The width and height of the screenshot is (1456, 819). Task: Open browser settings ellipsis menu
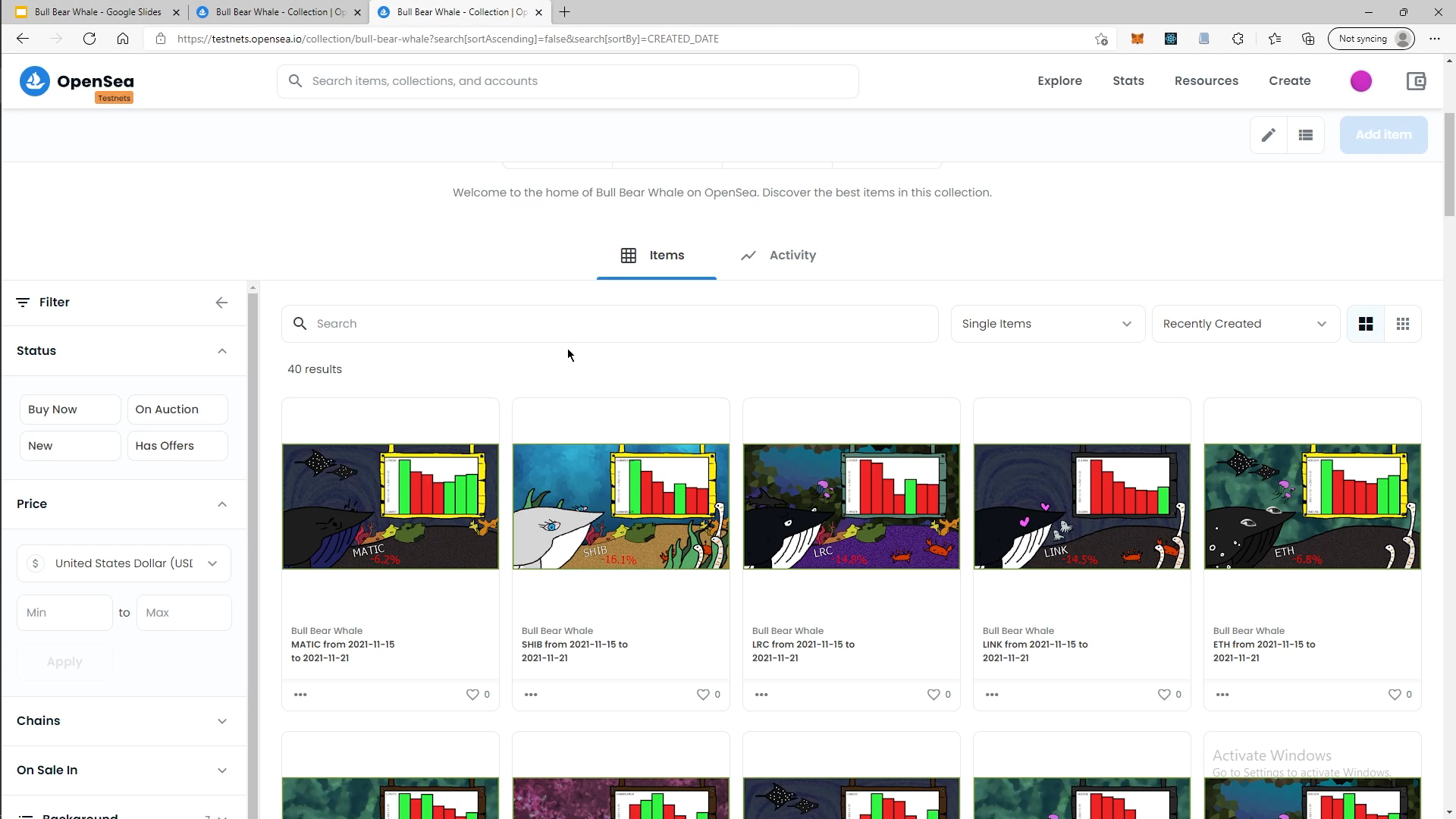1435,39
